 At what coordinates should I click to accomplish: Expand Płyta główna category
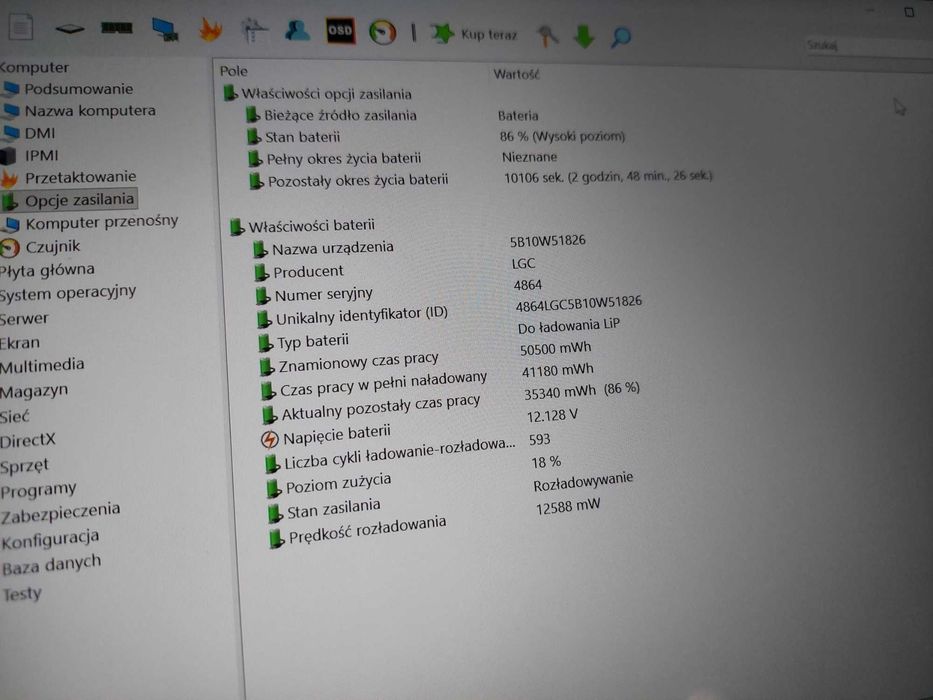coord(48,270)
